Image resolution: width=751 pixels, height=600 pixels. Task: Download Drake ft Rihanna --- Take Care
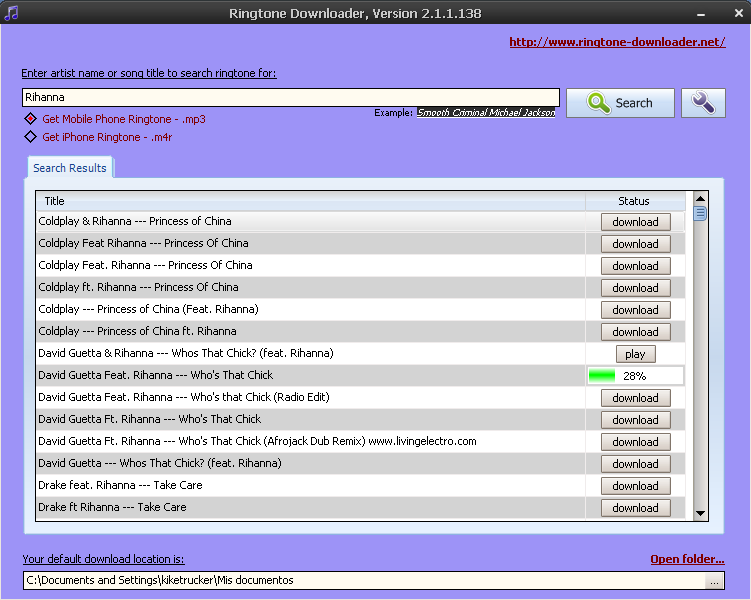pos(636,508)
